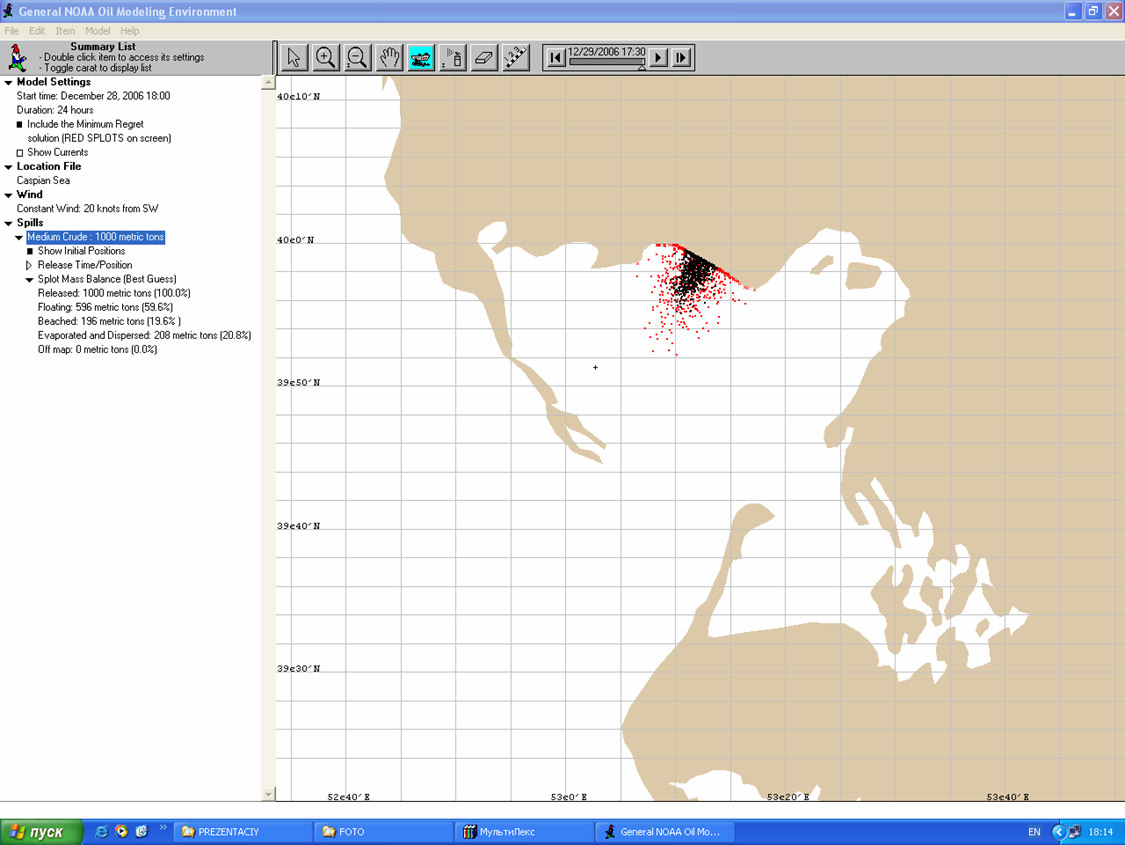Activate the zoom out magnifier tool
This screenshot has width=1125, height=845.
pyautogui.click(x=357, y=58)
